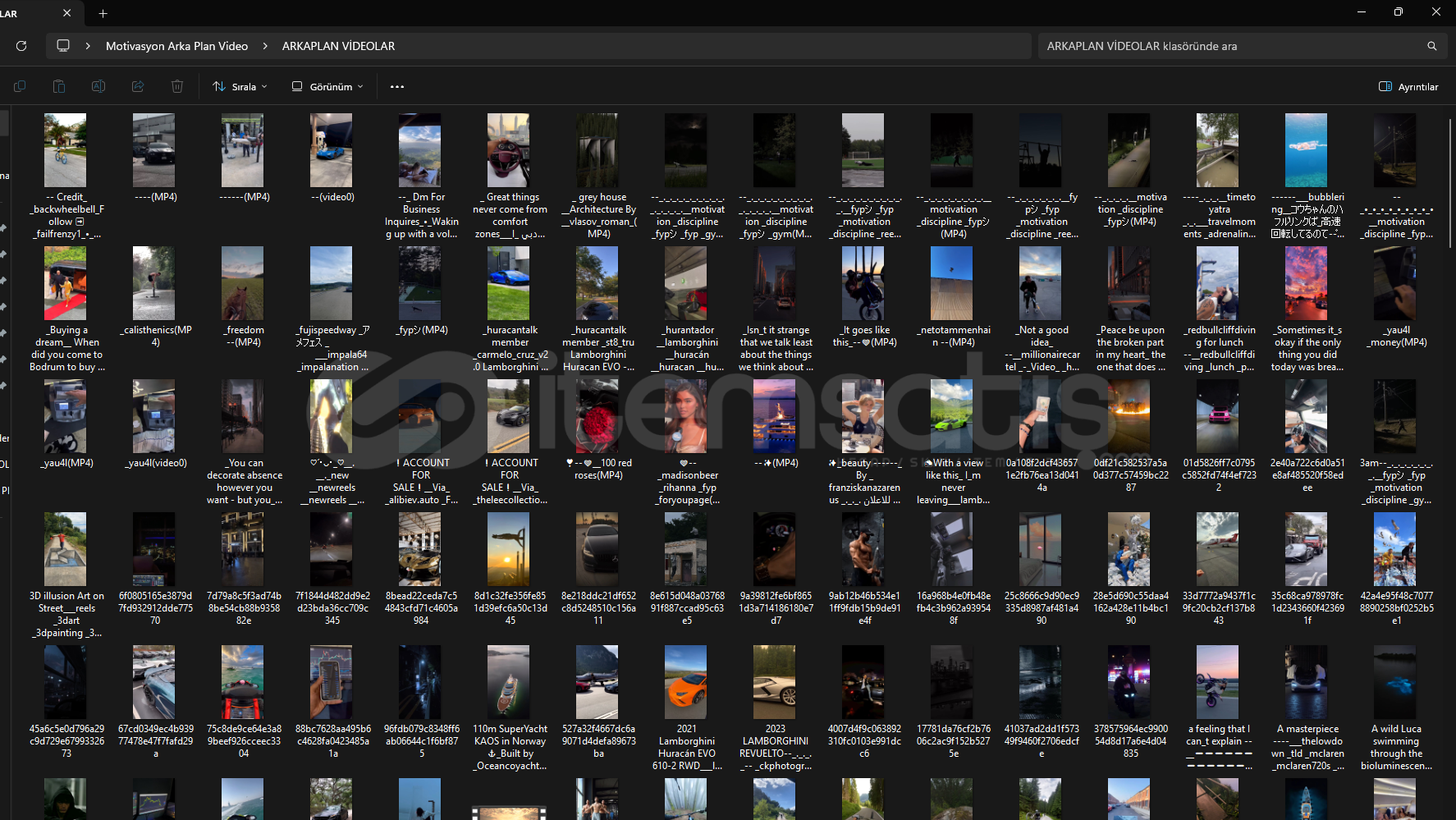
Task: Click the magnifier icon in the search box
Action: (1431, 46)
